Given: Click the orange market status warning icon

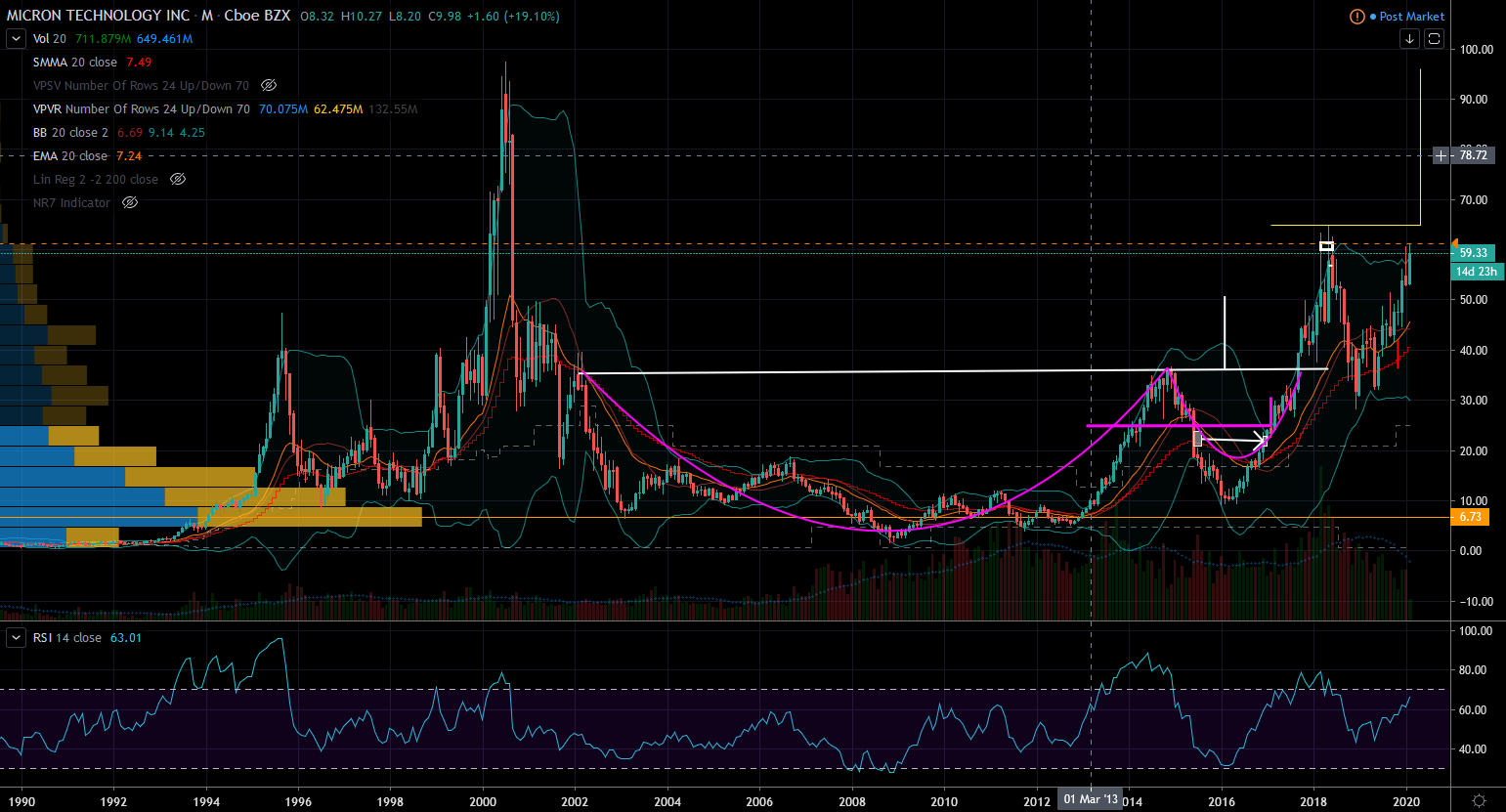Looking at the screenshot, I should point(1356,17).
